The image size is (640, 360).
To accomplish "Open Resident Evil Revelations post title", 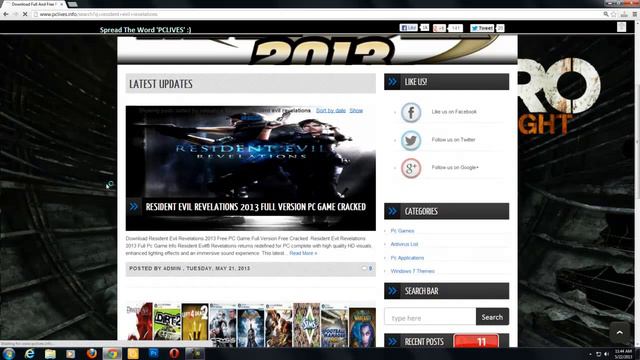I will [256, 207].
